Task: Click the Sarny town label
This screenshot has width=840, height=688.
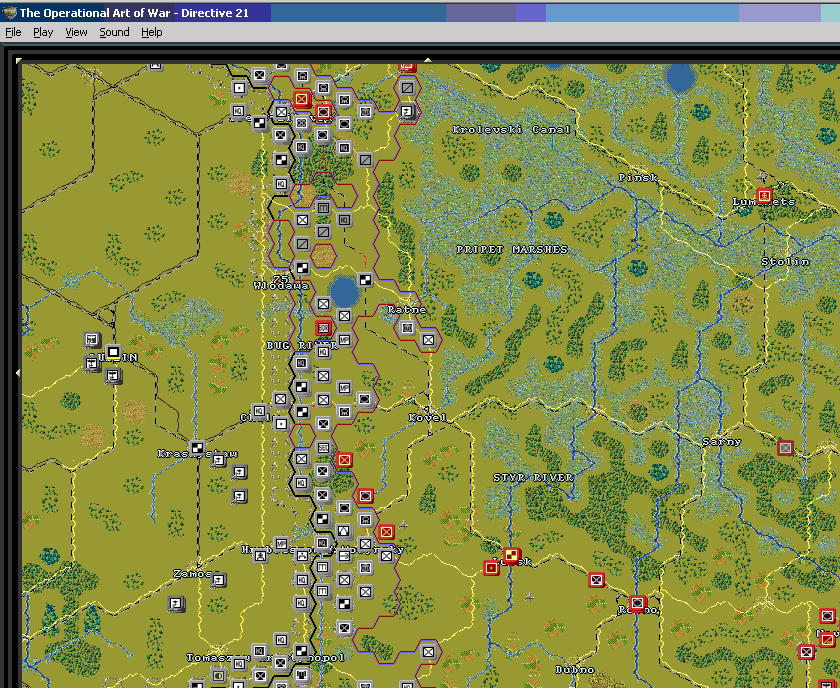Action: [722, 442]
